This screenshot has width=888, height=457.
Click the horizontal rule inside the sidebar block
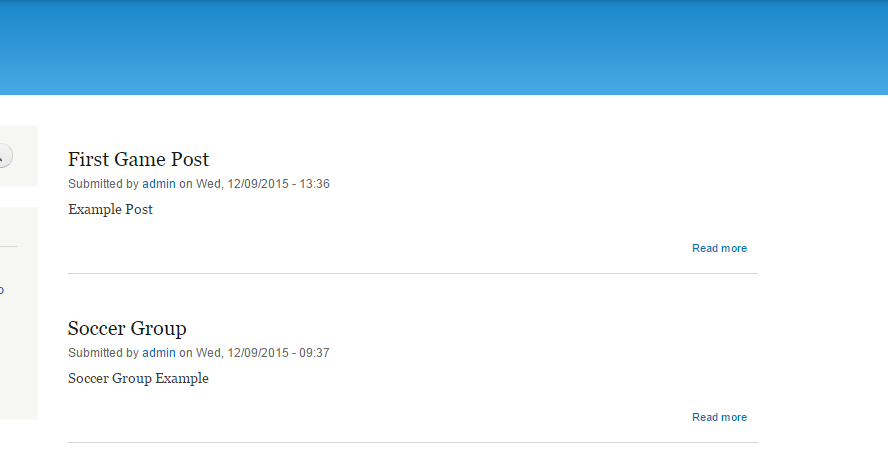click(8, 246)
